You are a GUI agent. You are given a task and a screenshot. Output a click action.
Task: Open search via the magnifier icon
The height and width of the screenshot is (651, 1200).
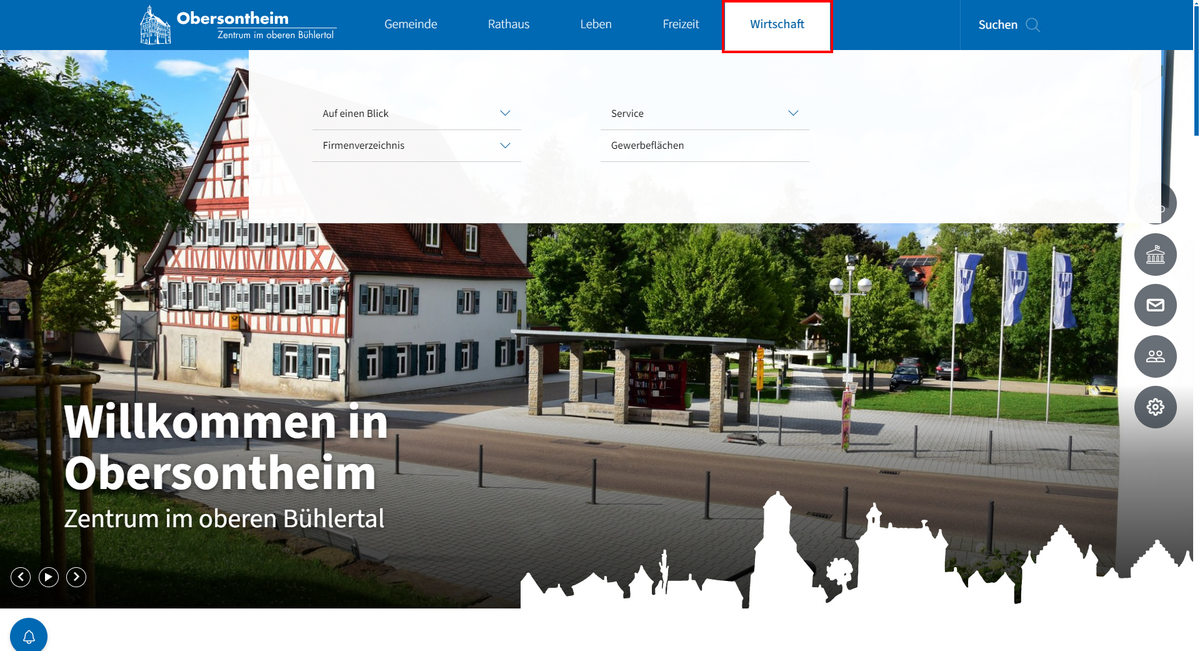pyautogui.click(x=1033, y=25)
